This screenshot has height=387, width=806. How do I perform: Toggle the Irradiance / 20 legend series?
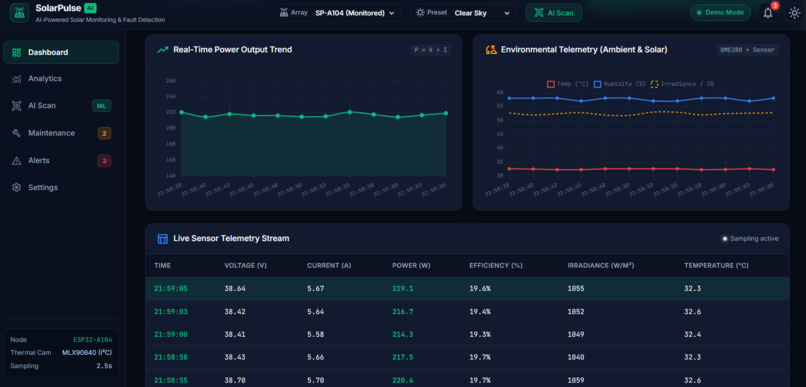coord(682,84)
